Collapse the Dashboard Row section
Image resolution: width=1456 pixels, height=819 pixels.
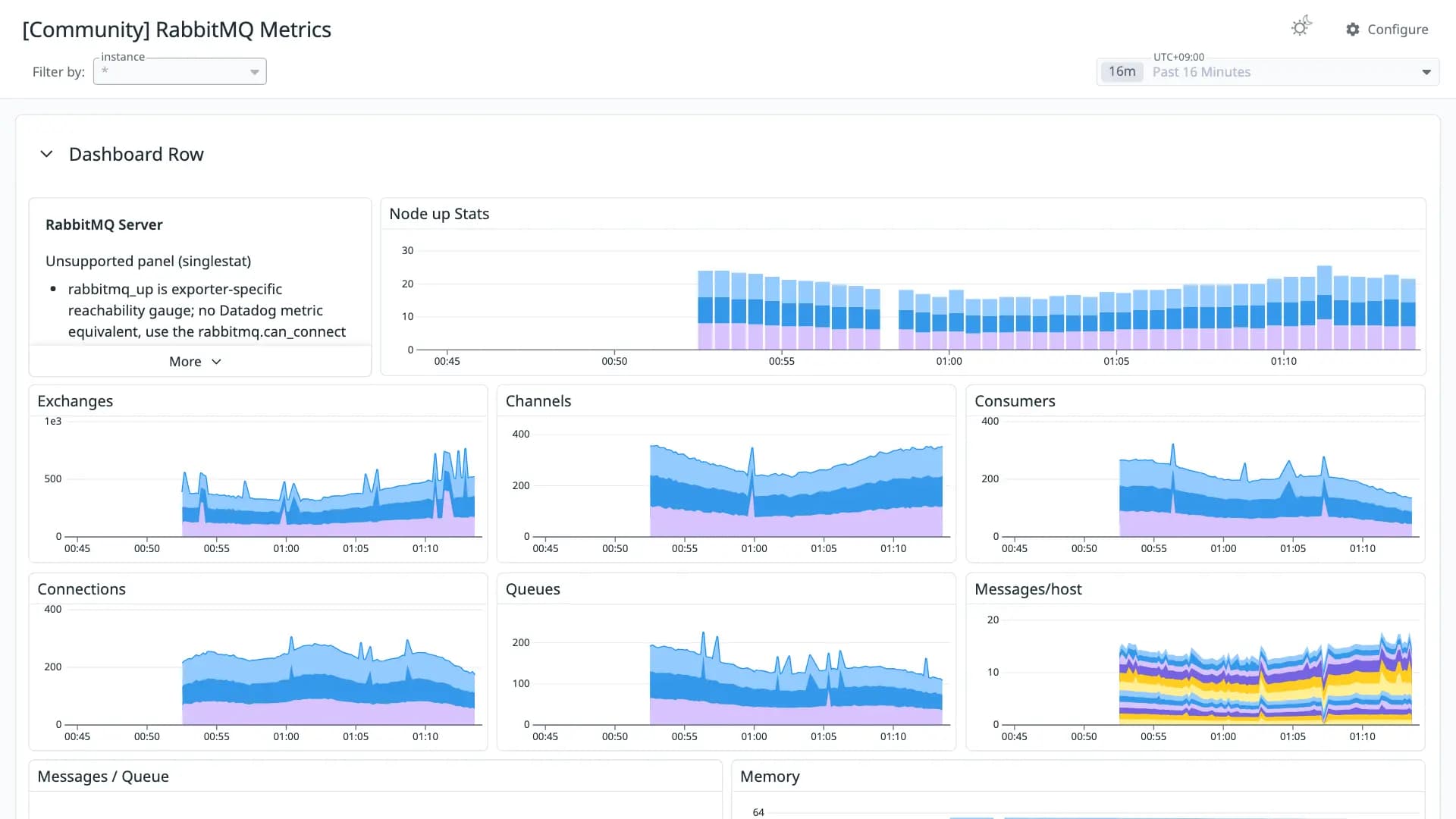(46, 154)
